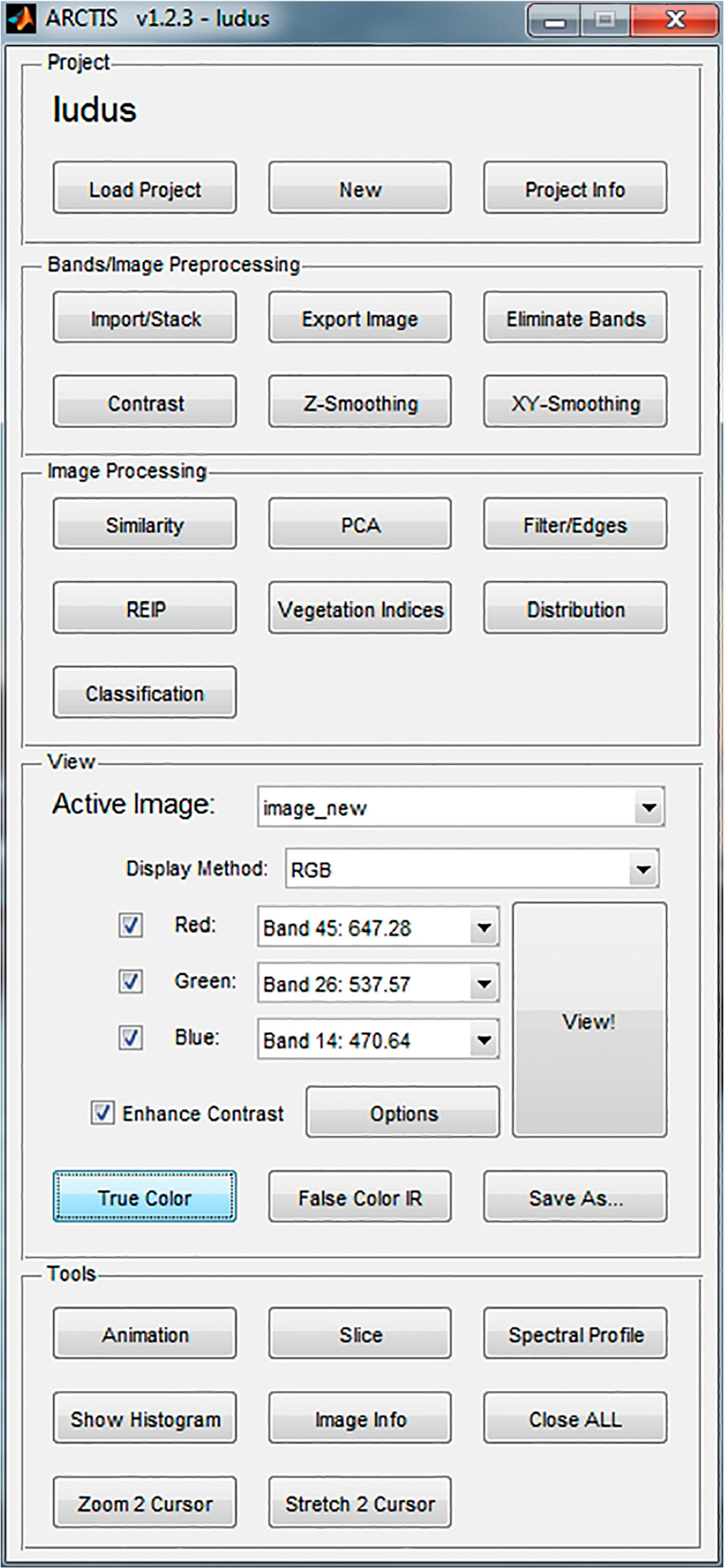Expand the Display Method dropdown
This screenshot has width=724, height=1568.
click(x=643, y=869)
